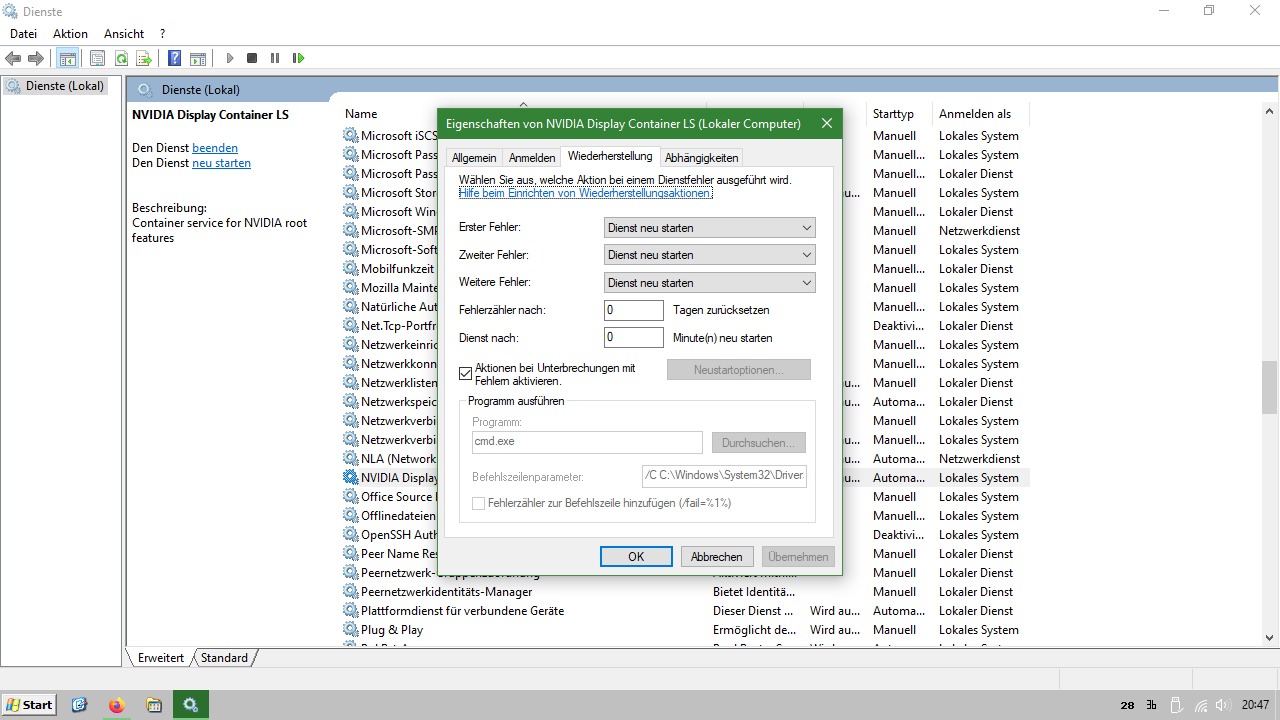Image resolution: width=1280 pixels, height=720 pixels.
Task: Click gear icon beside Office Source row
Action: (x=351, y=497)
